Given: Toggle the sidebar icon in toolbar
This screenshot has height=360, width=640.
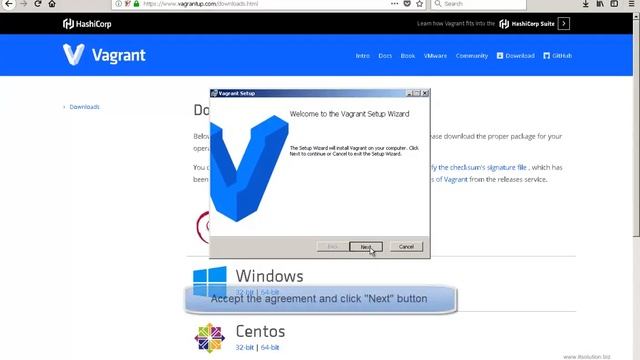Looking at the screenshot, I should (x=614, y=4).
